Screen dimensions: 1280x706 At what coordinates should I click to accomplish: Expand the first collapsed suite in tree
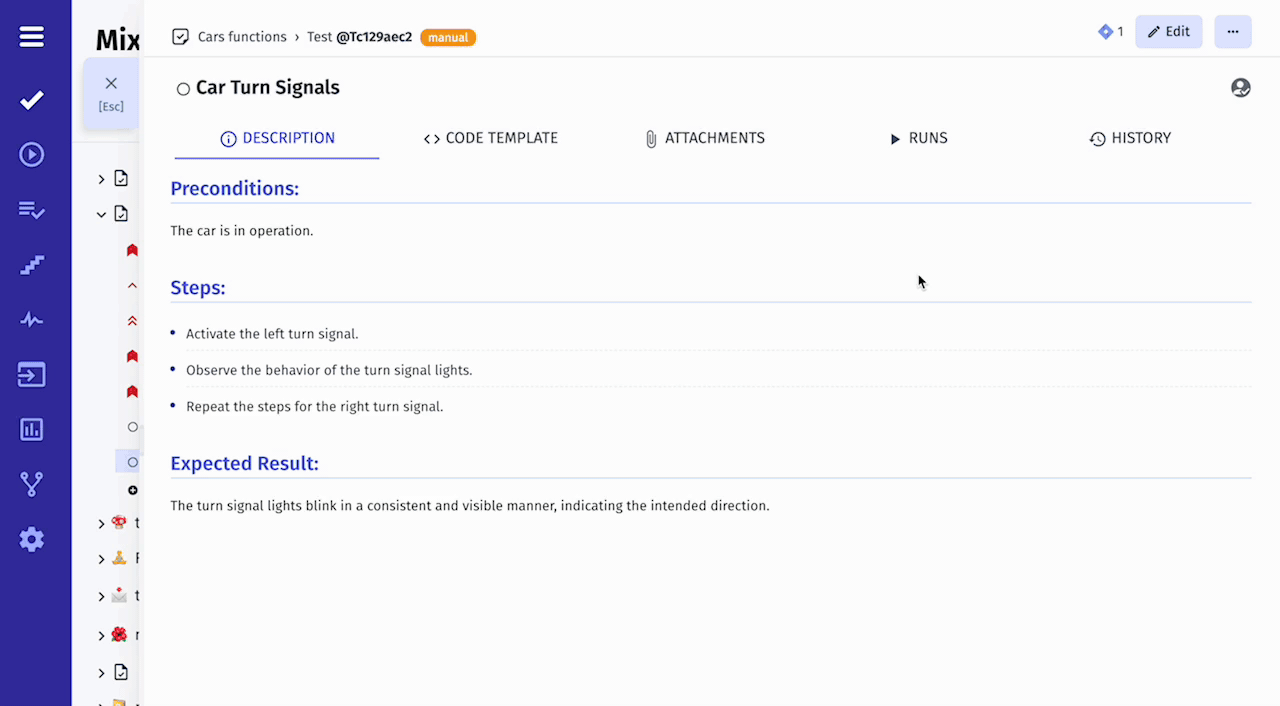[101, 179]
